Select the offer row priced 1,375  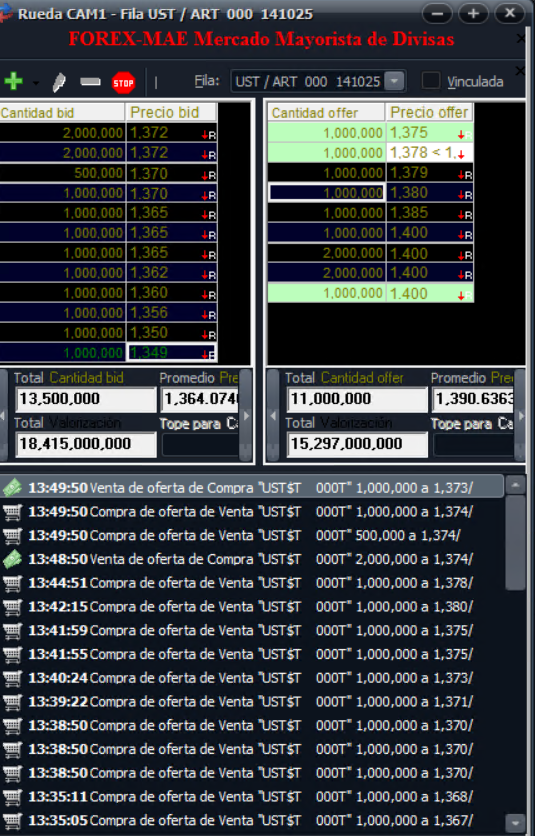coord(370,133)
